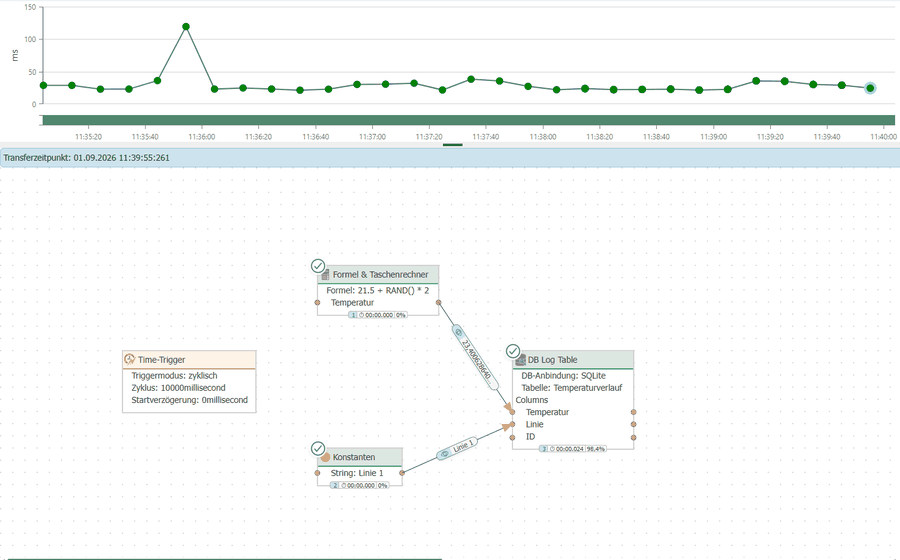Select the first data point at chart's left edge
This screenshot has width=900, height=560.
coord(44,85)
